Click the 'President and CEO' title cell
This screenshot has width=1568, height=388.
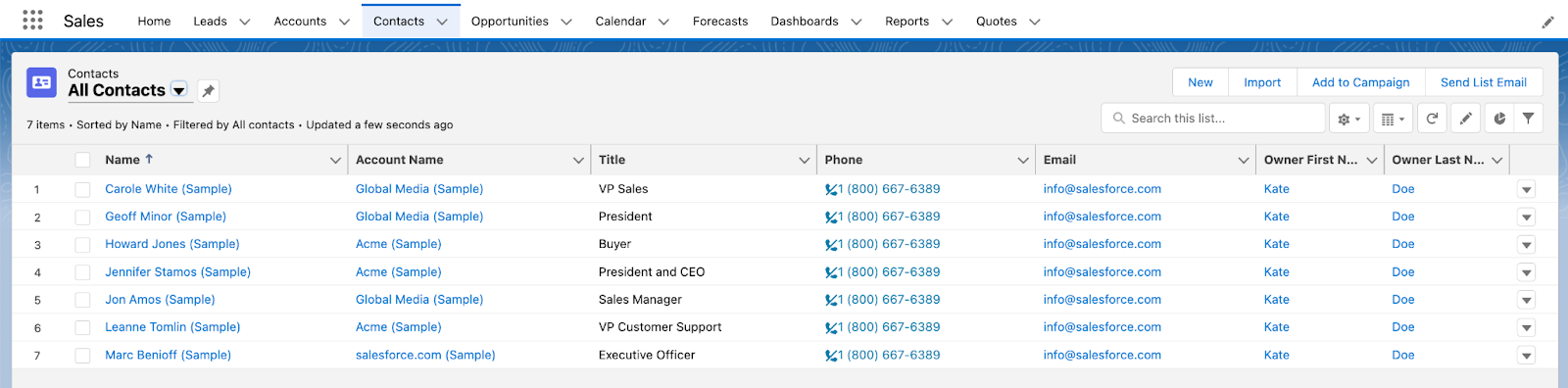(652, 272)
